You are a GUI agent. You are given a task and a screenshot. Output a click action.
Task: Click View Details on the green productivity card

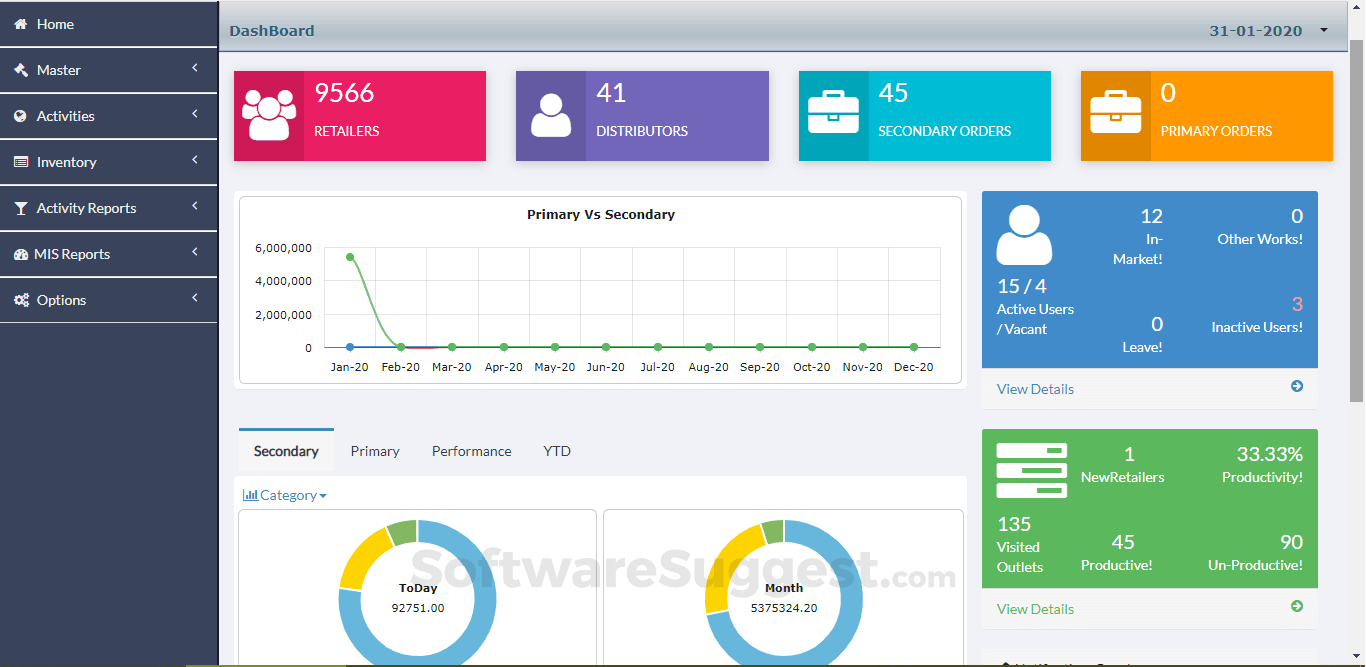point(1035,608)
